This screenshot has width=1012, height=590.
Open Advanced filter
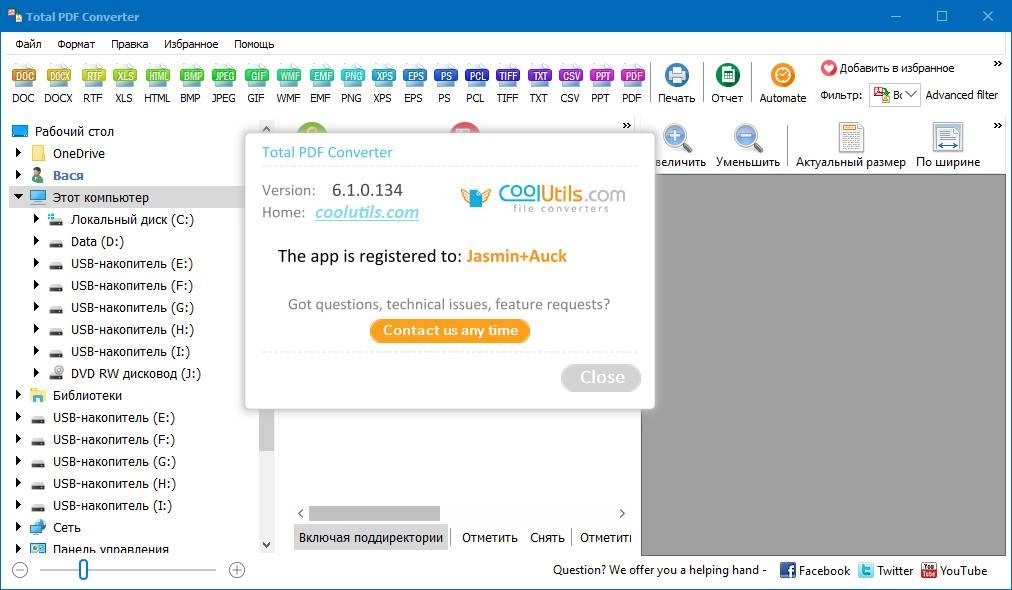(962, 95)
